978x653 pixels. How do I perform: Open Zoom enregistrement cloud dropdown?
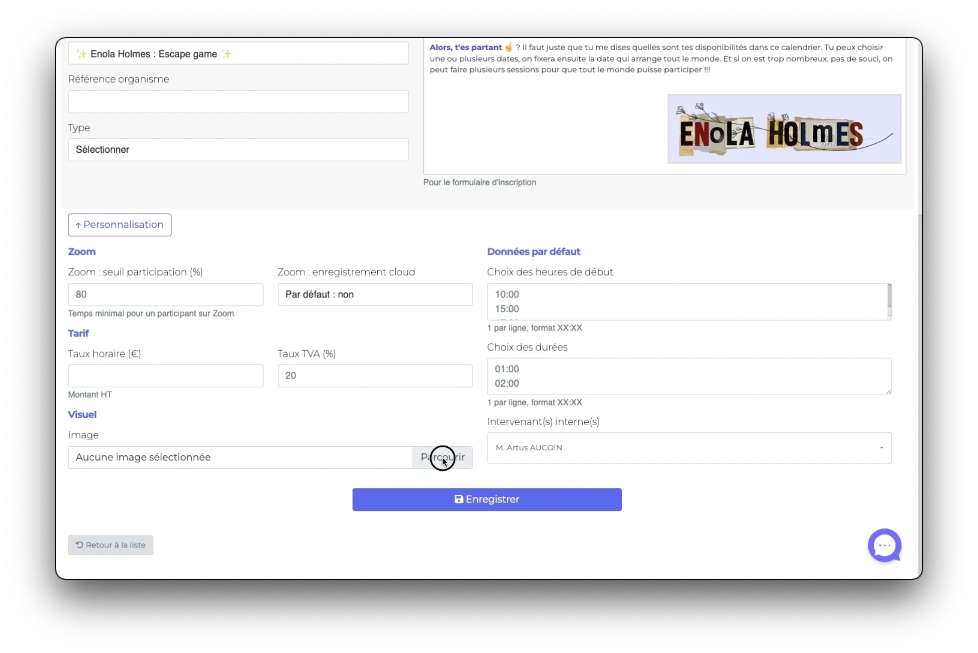tap(374, 295)
